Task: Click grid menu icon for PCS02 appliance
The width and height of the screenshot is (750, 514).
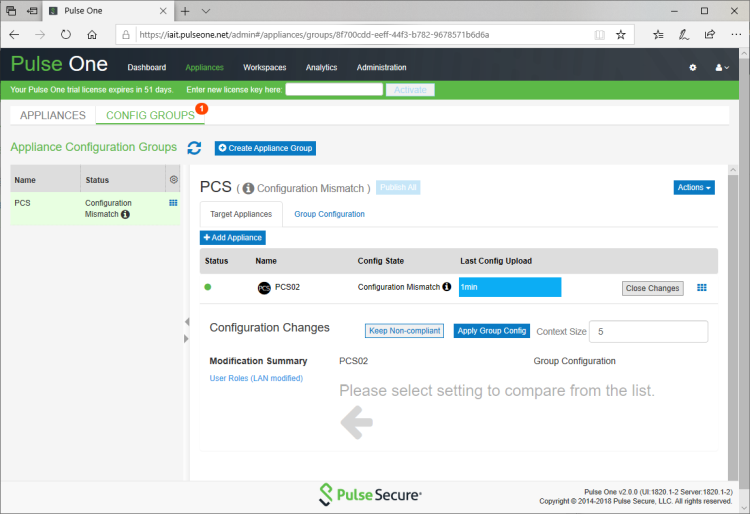Action: click(x=702, y=288)
